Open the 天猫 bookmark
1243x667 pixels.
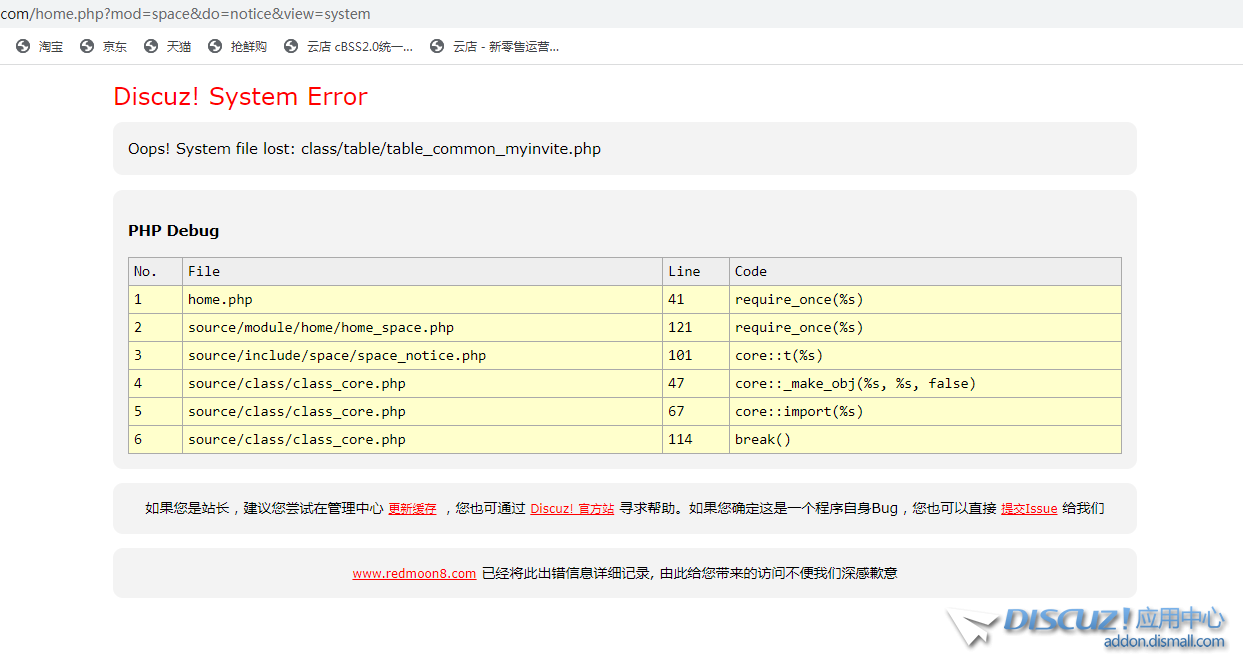click(179, 46)
